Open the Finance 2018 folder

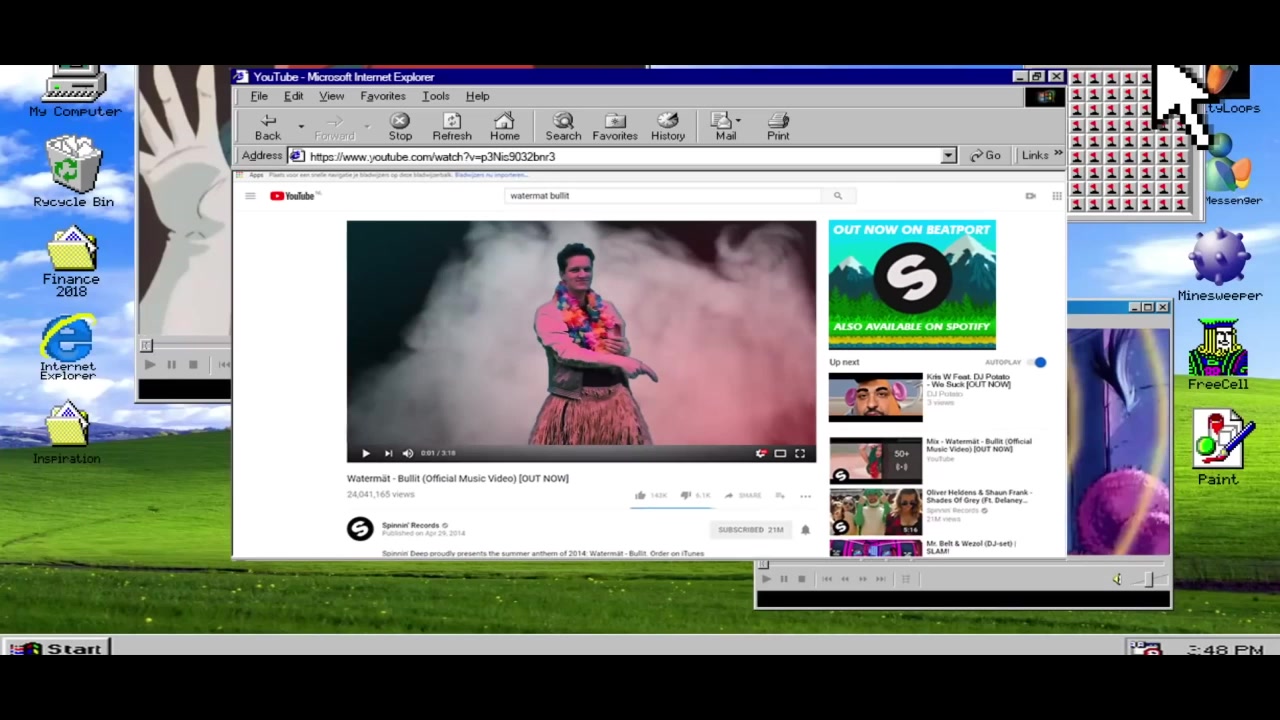coord(71,262)
